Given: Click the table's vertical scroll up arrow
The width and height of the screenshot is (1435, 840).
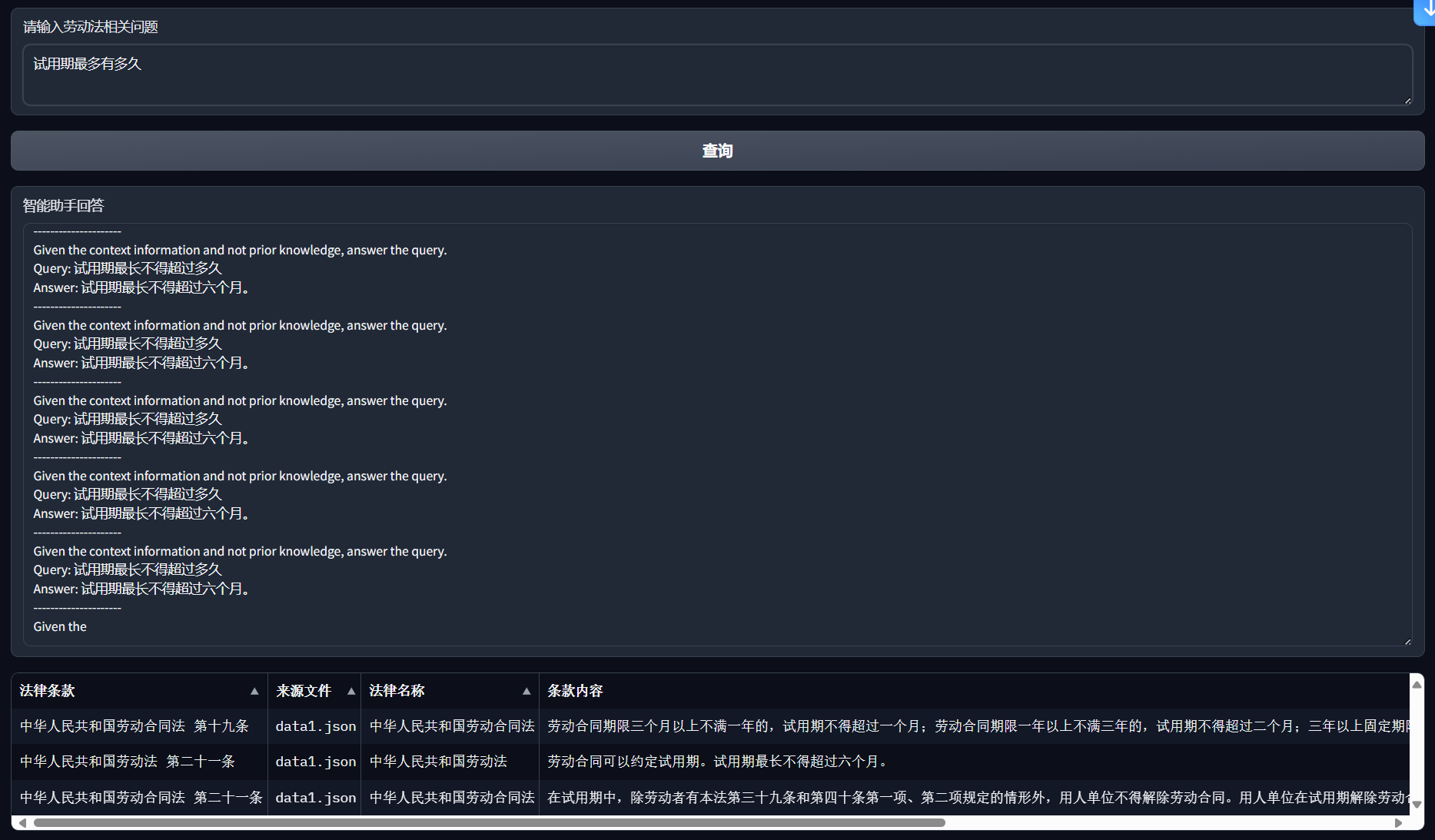Looking at the screenshot, I should (x=1417, y=684).
